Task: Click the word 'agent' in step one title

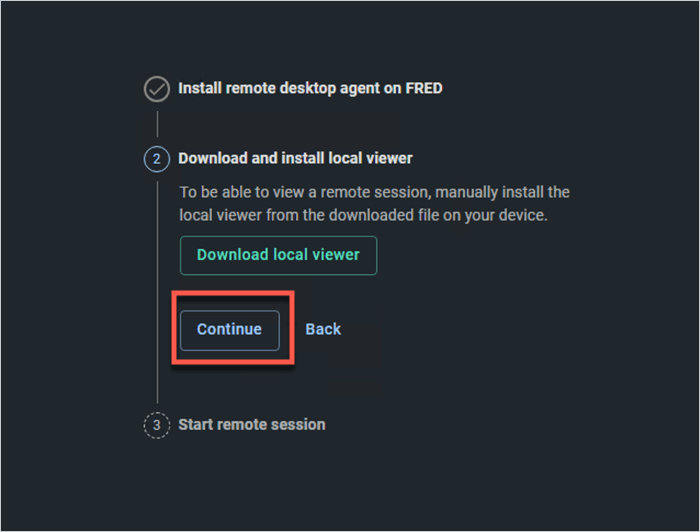Action: [356, 88]
